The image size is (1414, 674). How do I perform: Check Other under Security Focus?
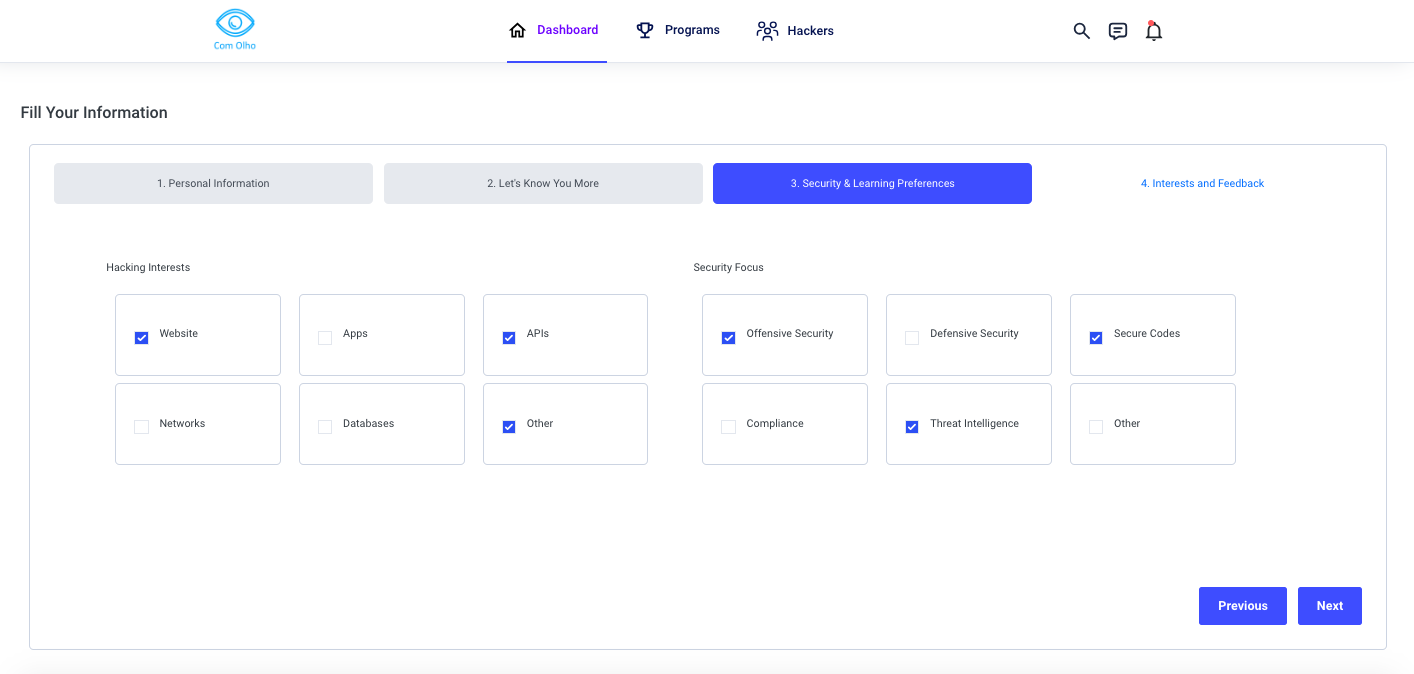point(1096,427)
